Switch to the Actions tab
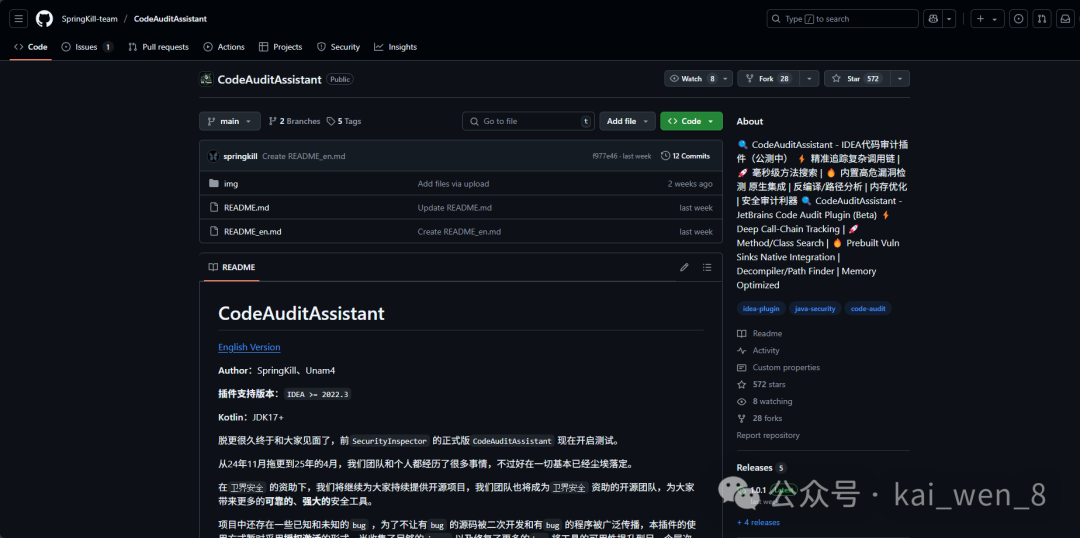This screenshot has height=538, width=1080. pyautogui.click(x=224, y=47)
